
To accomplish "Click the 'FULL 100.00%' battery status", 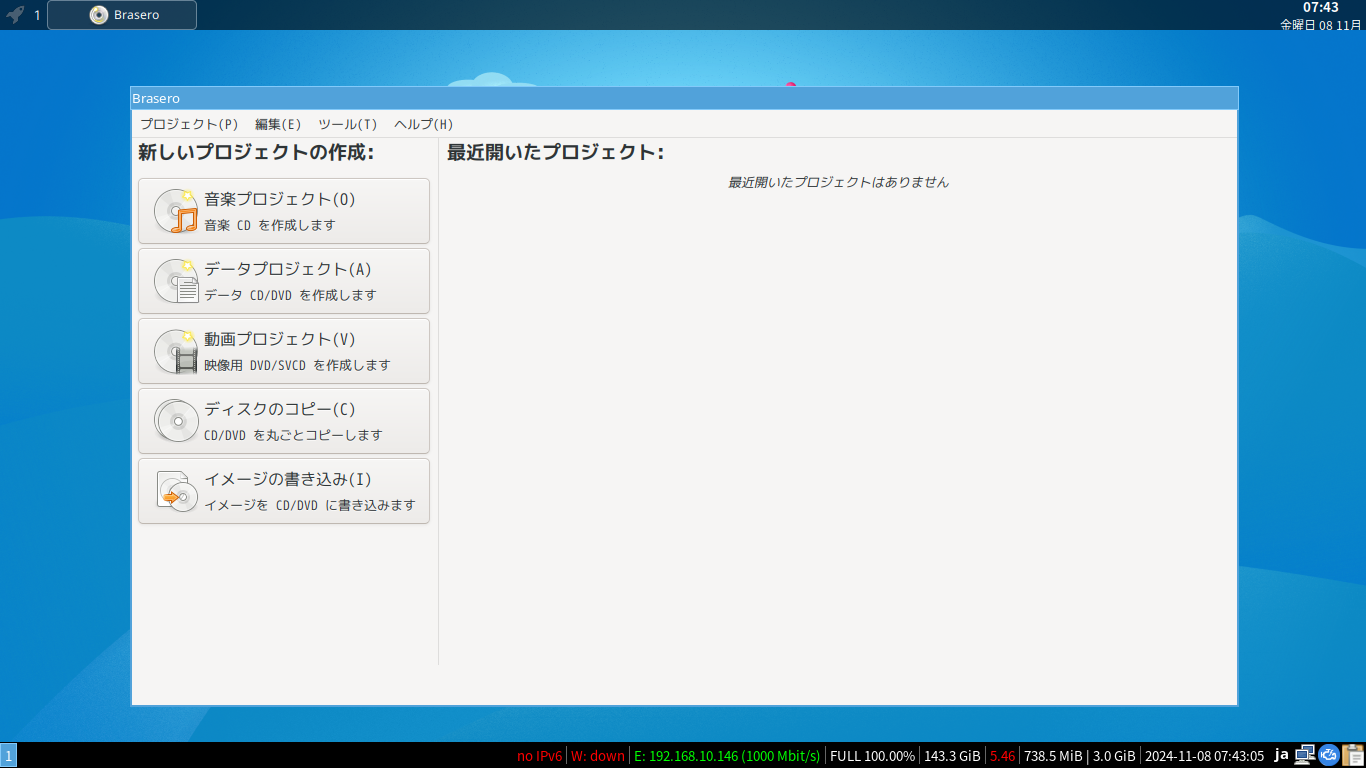I will click(872, 756).
